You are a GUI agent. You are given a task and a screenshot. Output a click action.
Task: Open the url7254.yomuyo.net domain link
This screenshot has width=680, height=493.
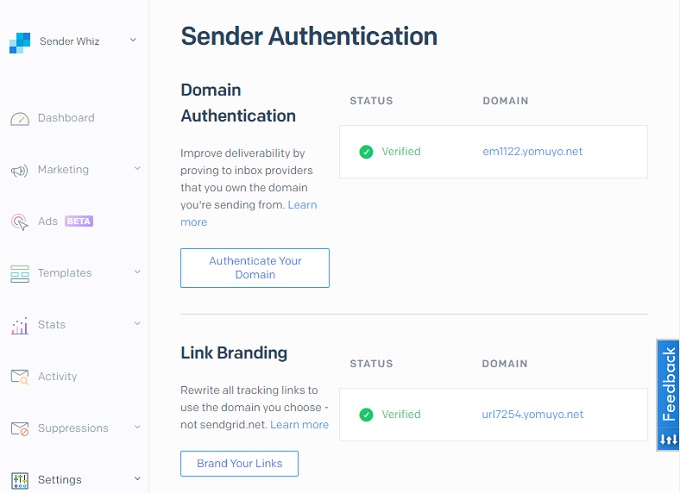tap(533, 414)
